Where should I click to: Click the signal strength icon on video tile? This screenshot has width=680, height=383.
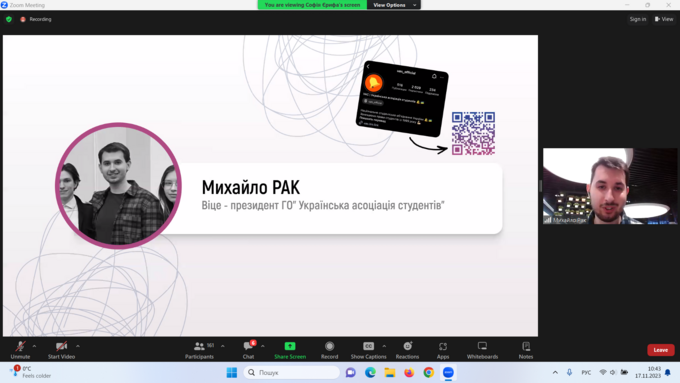tap(548, 220)
